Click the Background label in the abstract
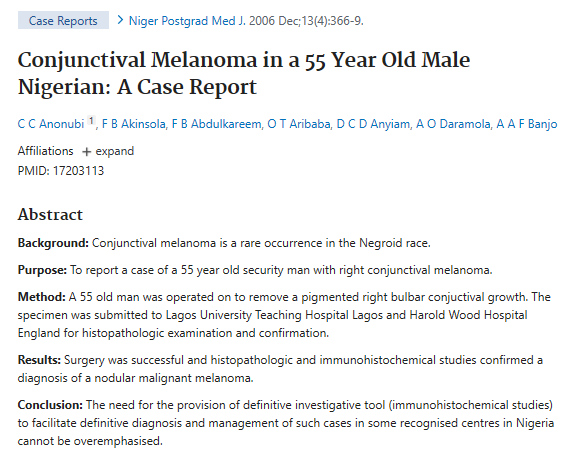Viewport: 574px width, 471px height. 53,243
